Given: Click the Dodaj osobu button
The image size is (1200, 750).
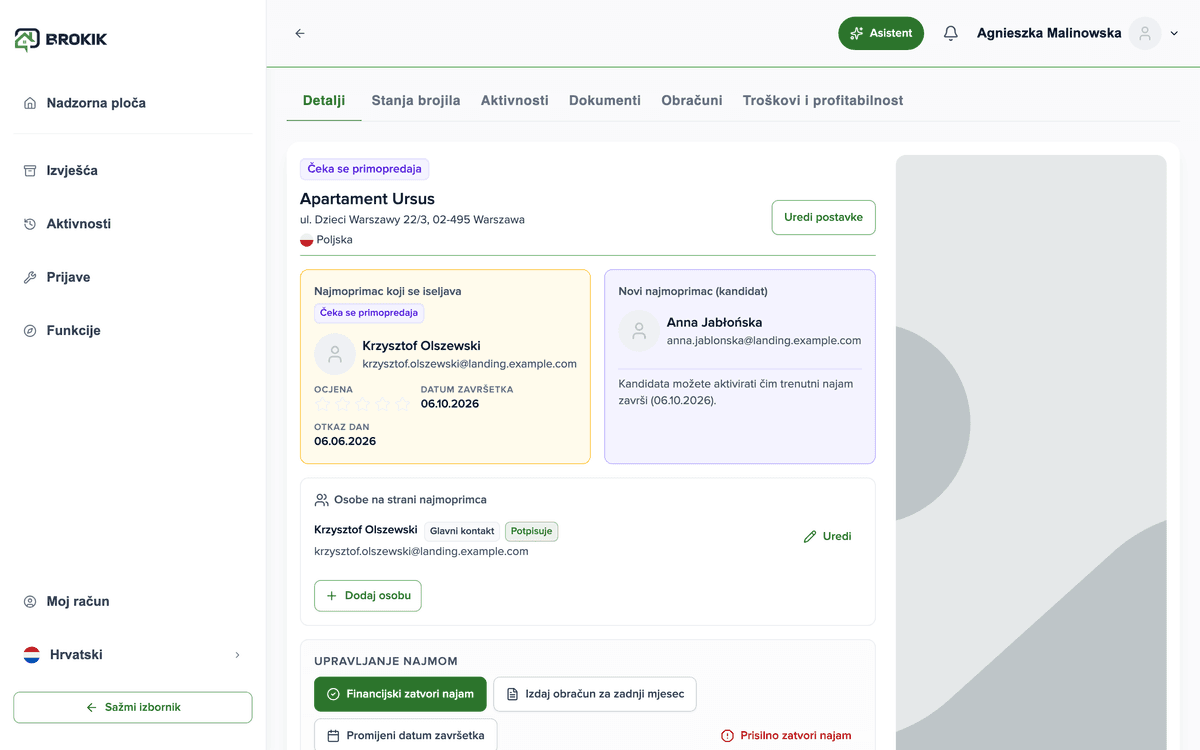Looking at the screenshot, I should coord(368,595).
